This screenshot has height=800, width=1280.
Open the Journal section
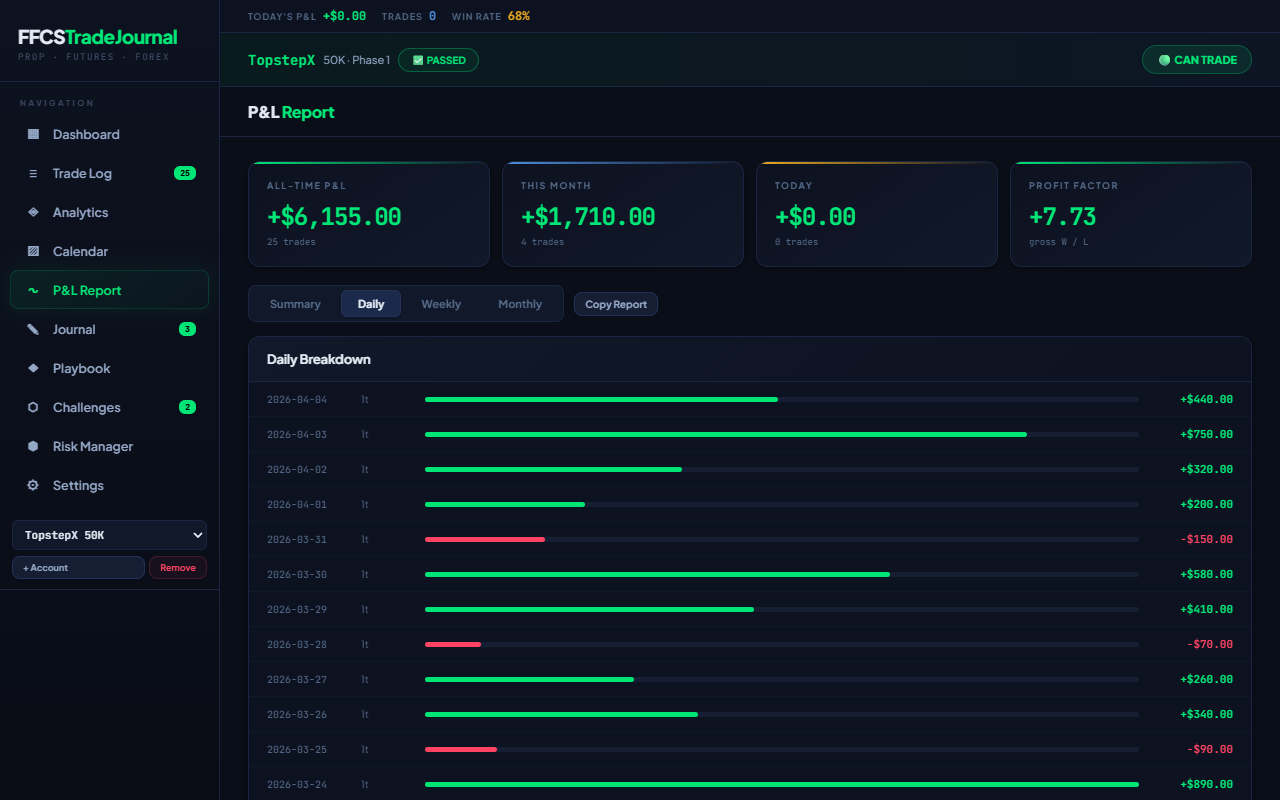pos(109,329)
